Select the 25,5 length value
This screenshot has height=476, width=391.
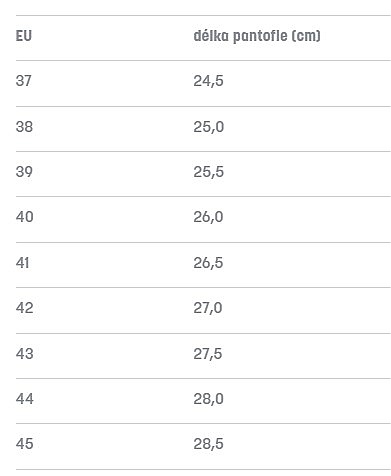pyautogui.click(x=209, y=172)
